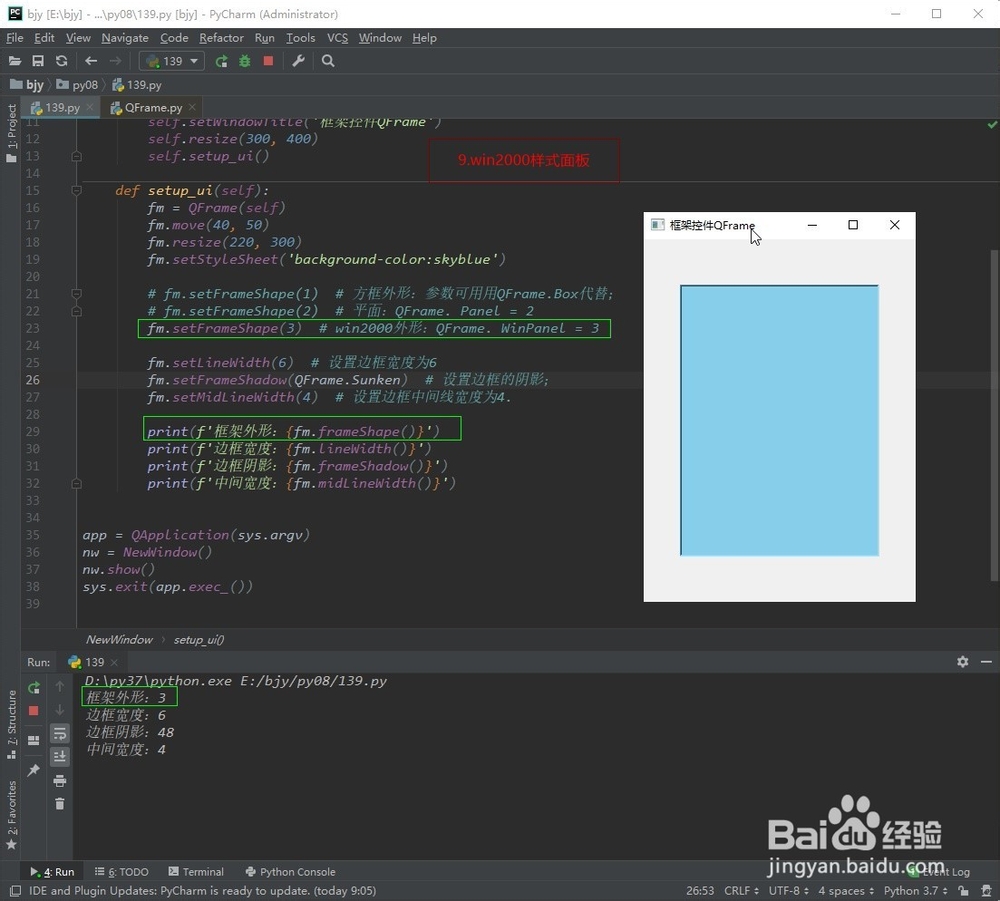Image resolution: width=1000 pixels, height=901 pixels.
Task: Hide the Run panel with minimize icon
Action: pos(986,662)
